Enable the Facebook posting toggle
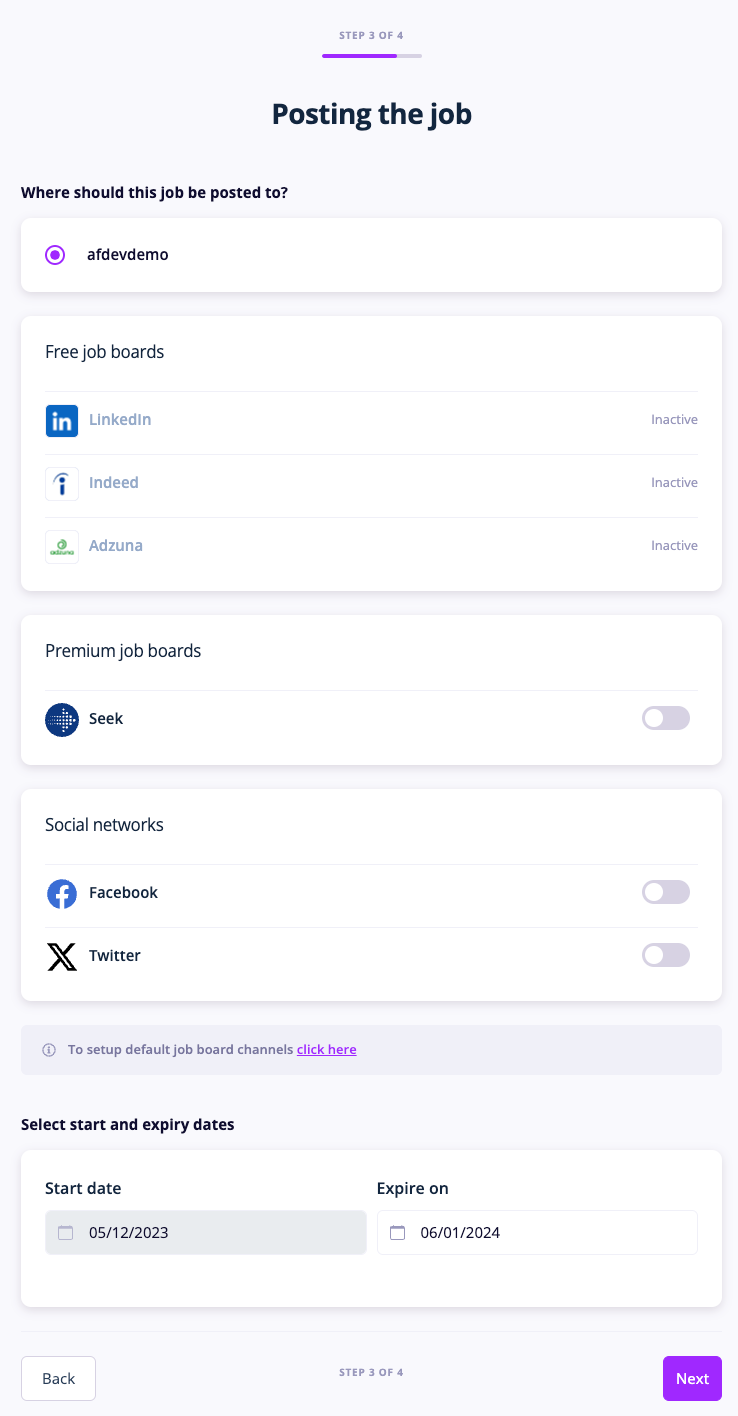The height and width of the screenshot is (1416, 738). (x=665, y=892)
